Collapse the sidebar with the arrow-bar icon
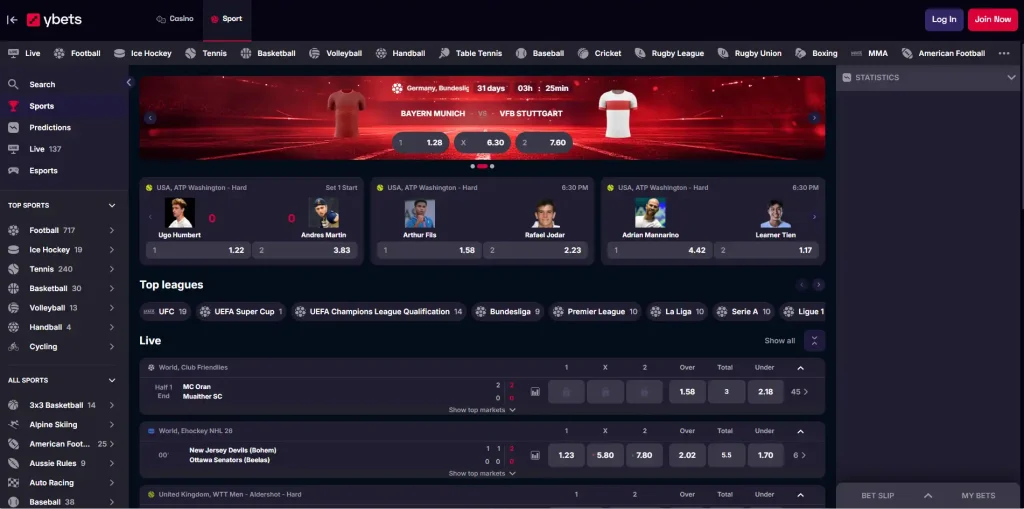Viewport: 1024px width, 509px height. click(12, 20)
